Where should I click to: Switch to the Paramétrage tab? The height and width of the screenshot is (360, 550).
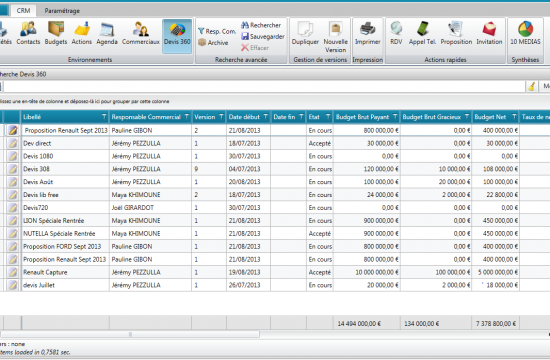tap(62, 11)
